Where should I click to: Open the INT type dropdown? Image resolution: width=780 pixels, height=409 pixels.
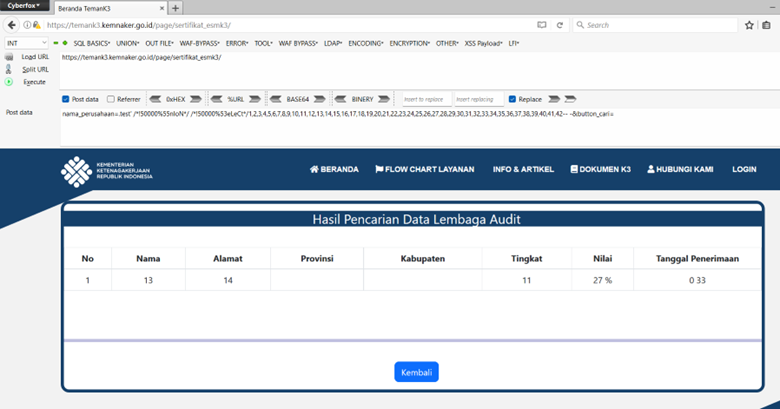(x=26, y=43)
